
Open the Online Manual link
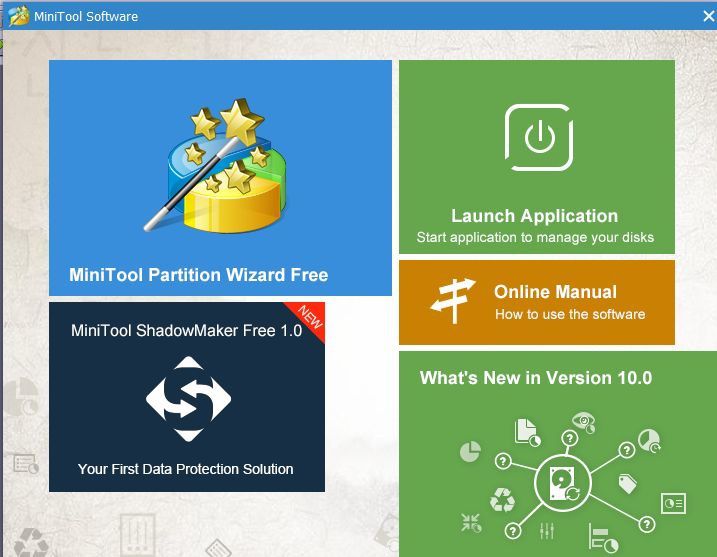click(x=537, y=303)
